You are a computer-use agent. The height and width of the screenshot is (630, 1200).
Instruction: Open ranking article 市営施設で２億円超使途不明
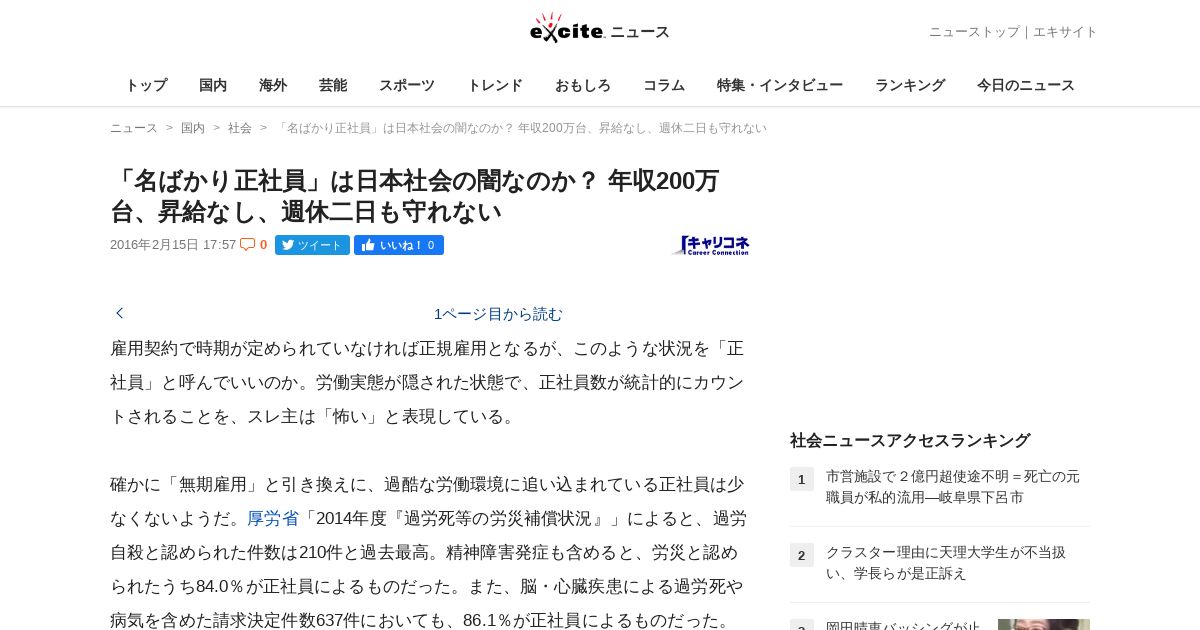pos(953,487)
